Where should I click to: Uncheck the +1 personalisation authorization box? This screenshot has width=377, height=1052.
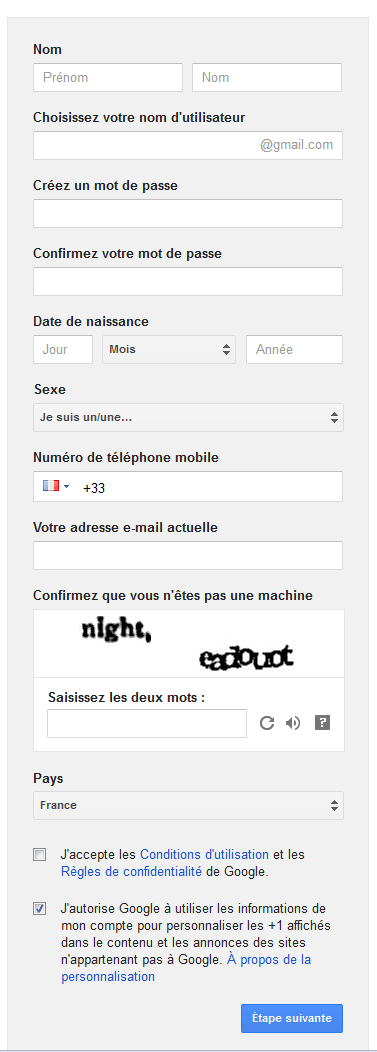click(40, 909)
